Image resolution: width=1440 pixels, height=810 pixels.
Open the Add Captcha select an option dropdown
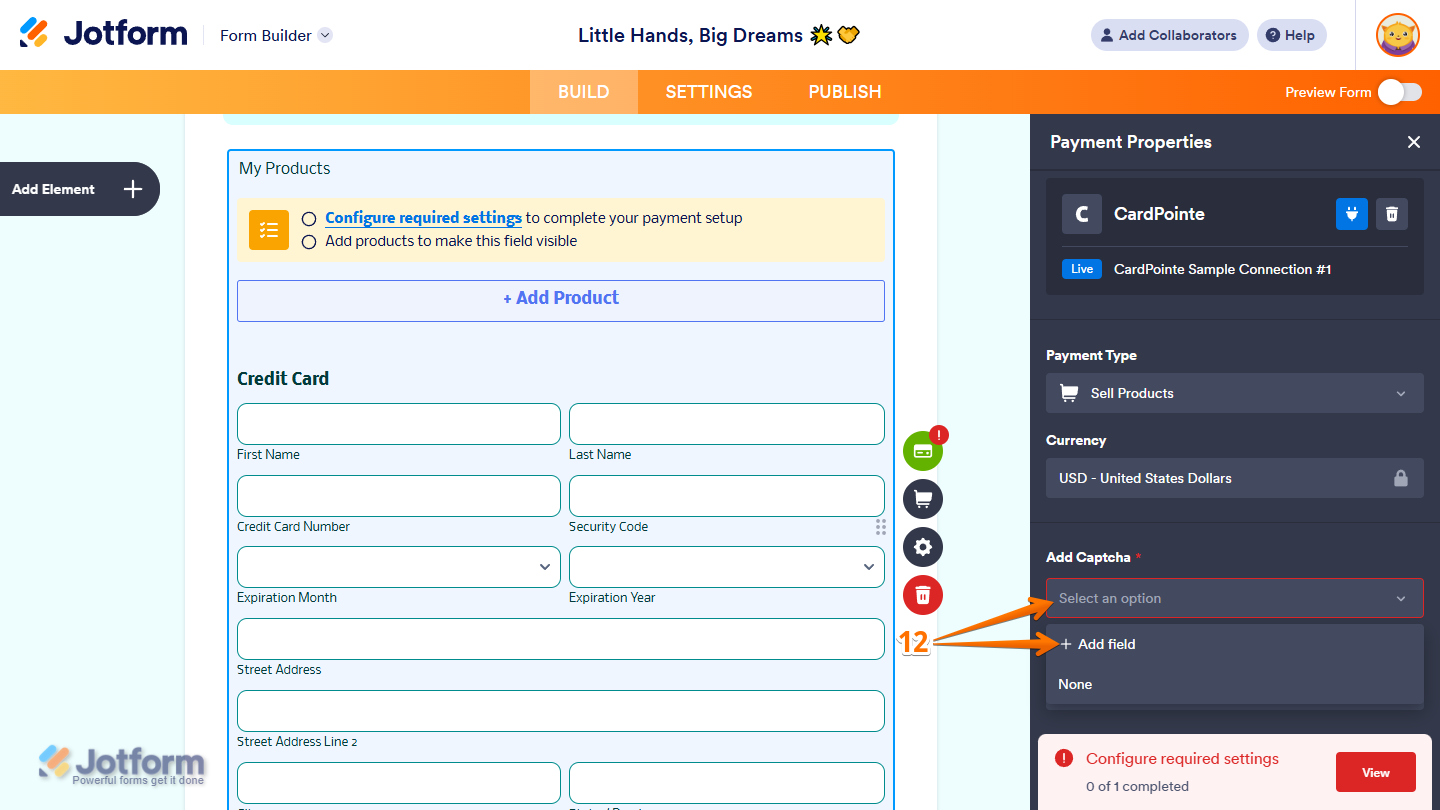coord(1235,598)
